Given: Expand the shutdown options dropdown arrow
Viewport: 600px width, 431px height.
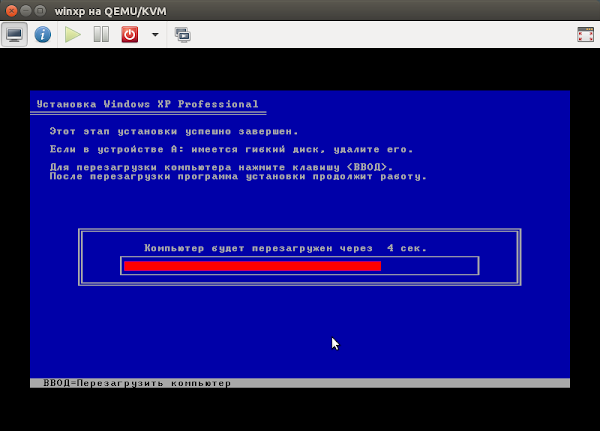Looking at the screenshot, I should tap(155, 34).
